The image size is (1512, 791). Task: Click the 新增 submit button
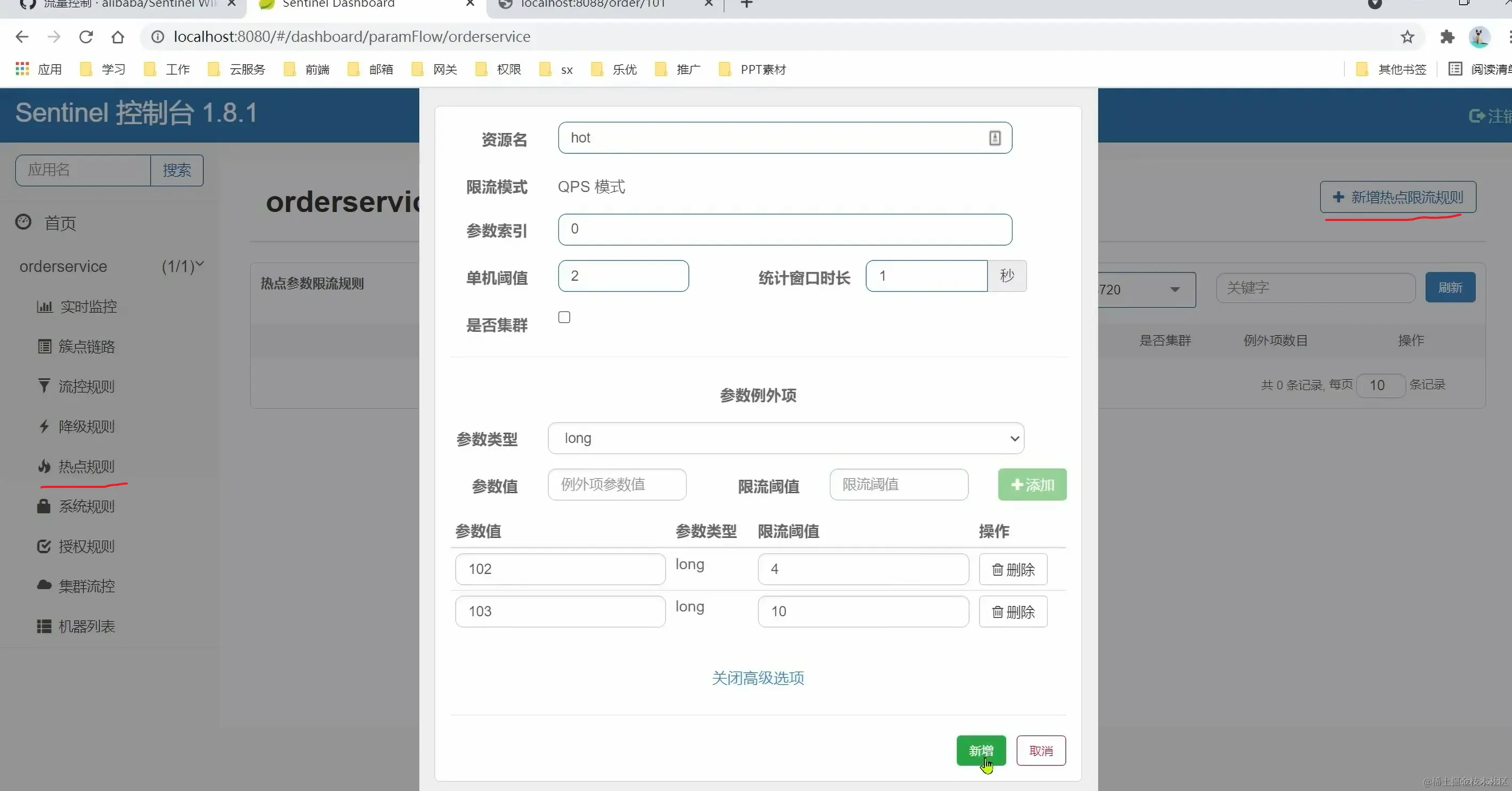980,751
